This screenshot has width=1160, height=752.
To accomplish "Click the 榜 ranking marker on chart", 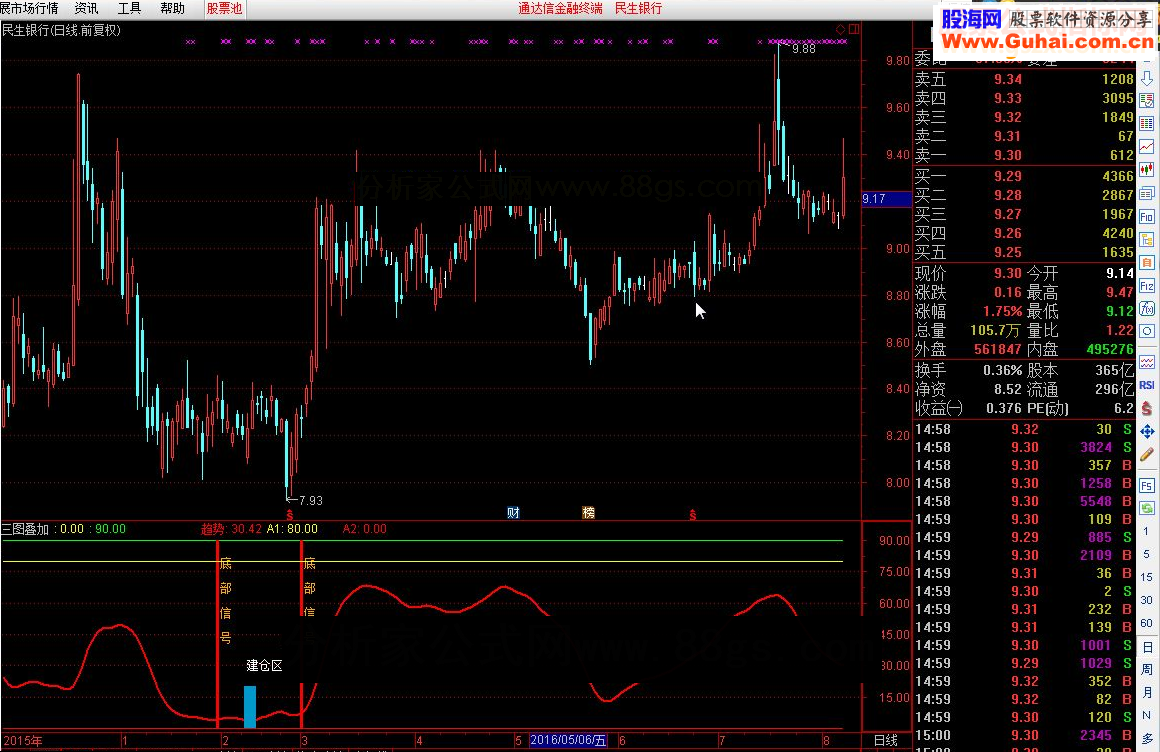I will tap(589, 513).
